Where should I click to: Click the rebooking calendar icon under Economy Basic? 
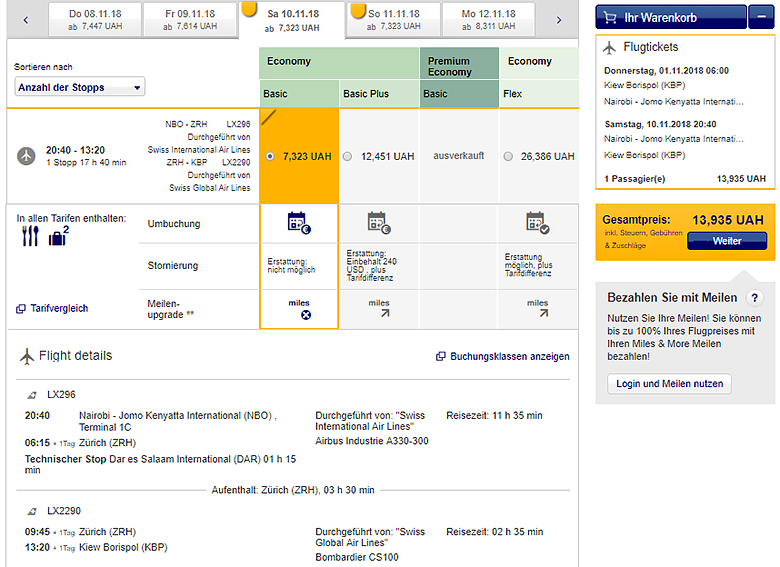pos(298,222)
